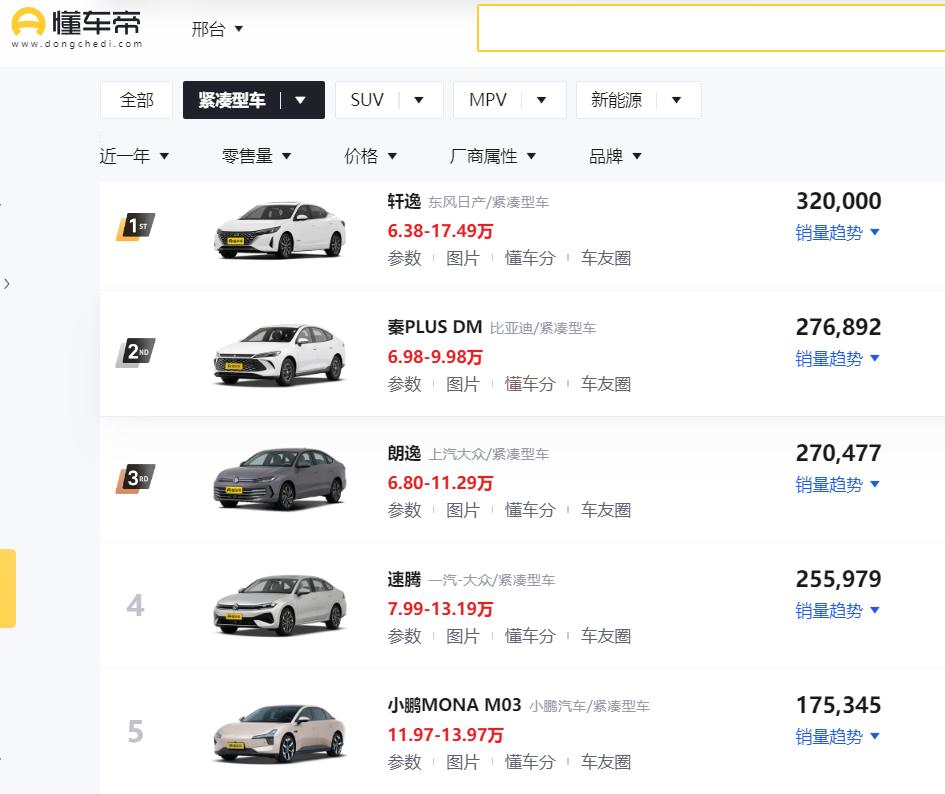Click the 懂车帝 logo
This screenshot has width=945, height=794.
point(75,24)
